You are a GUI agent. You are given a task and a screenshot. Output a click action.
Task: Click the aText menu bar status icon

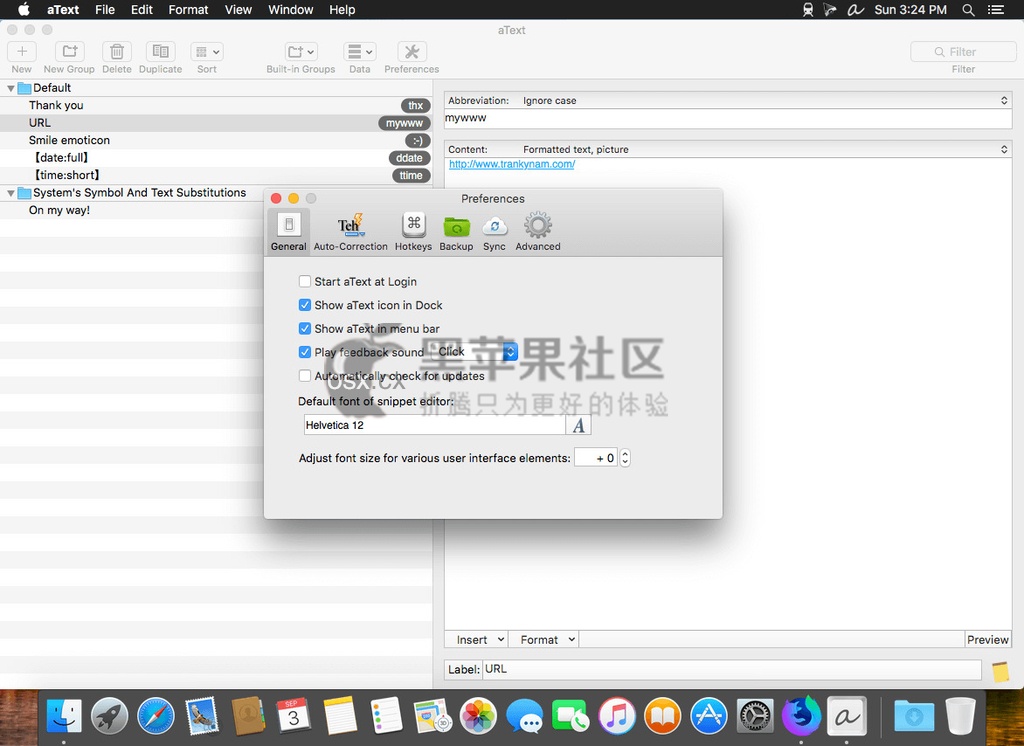click(856, 10)
